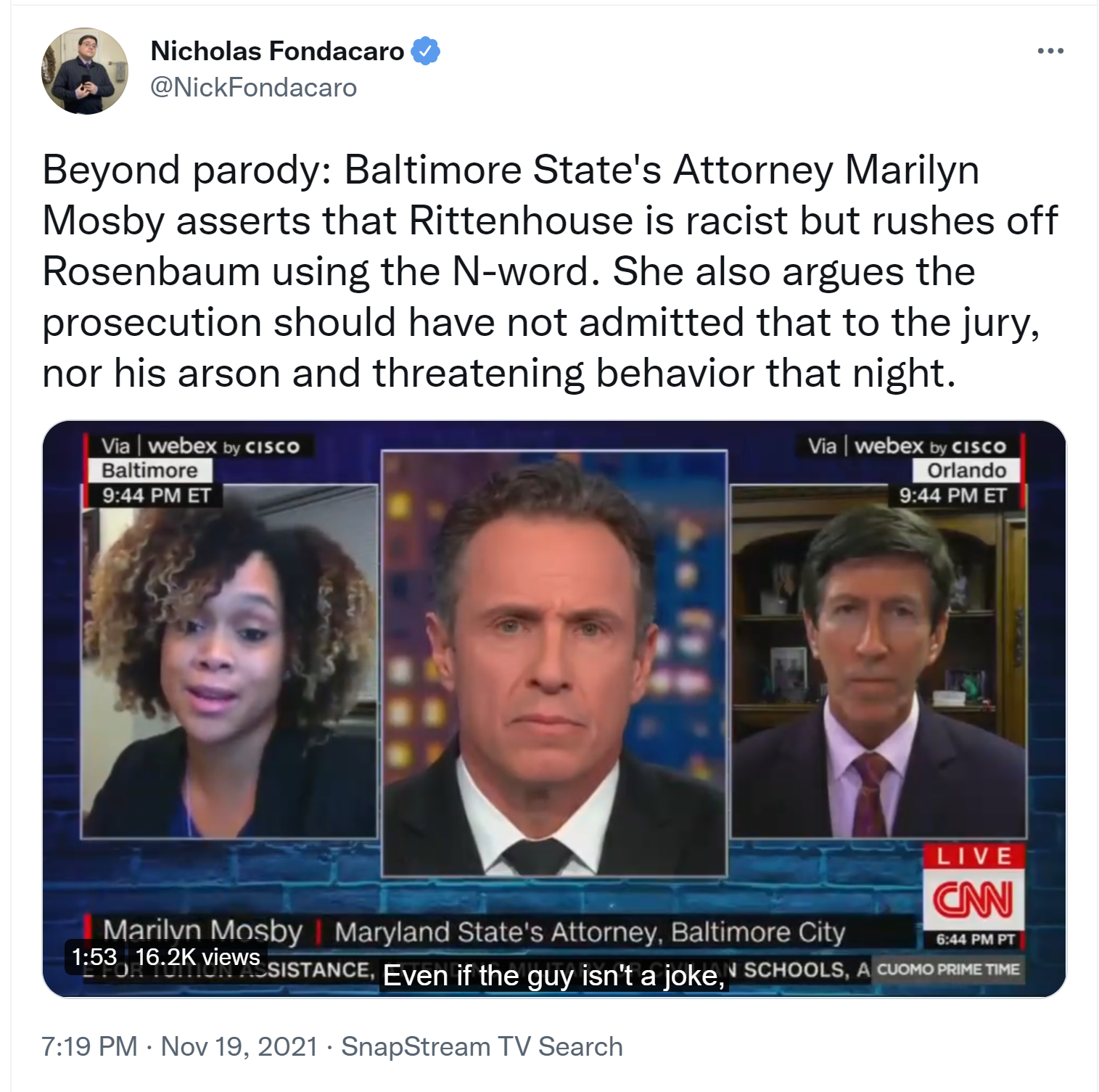
Task: Play the embedded CNN video
Action: (x=554, y=709)
